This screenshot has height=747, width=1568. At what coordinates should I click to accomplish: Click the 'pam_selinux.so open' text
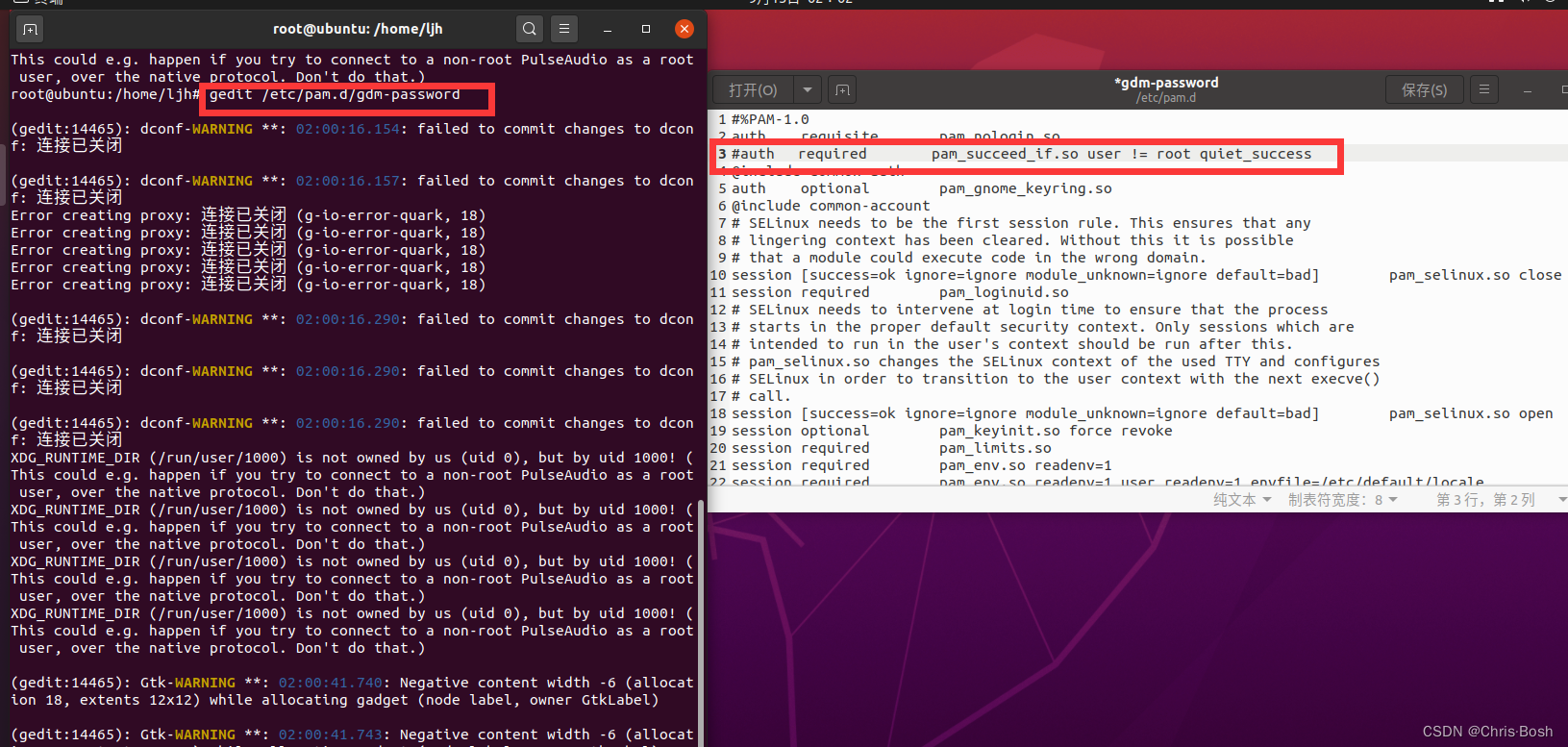point(1471,413)
